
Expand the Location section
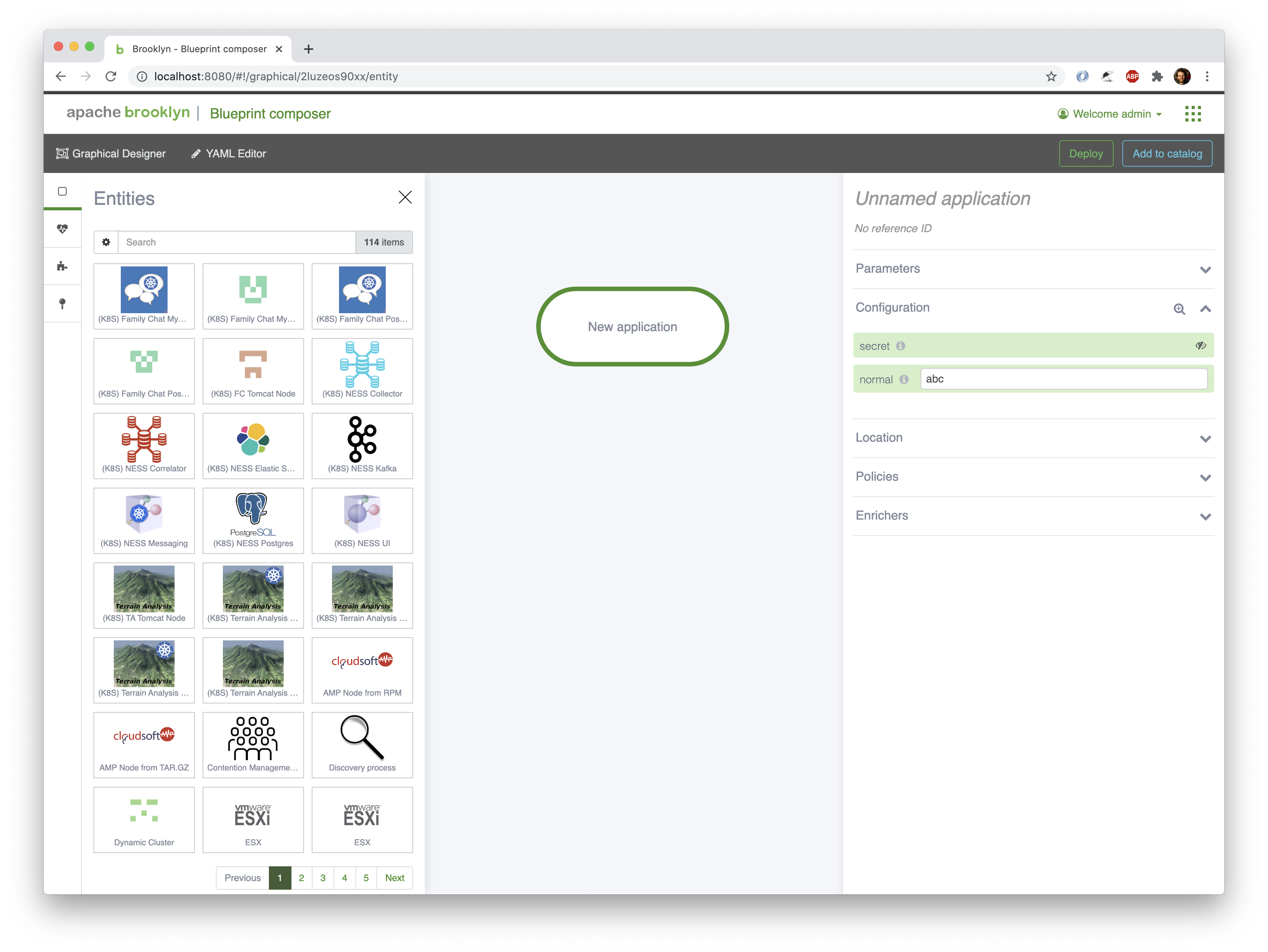coord(1205,439)
